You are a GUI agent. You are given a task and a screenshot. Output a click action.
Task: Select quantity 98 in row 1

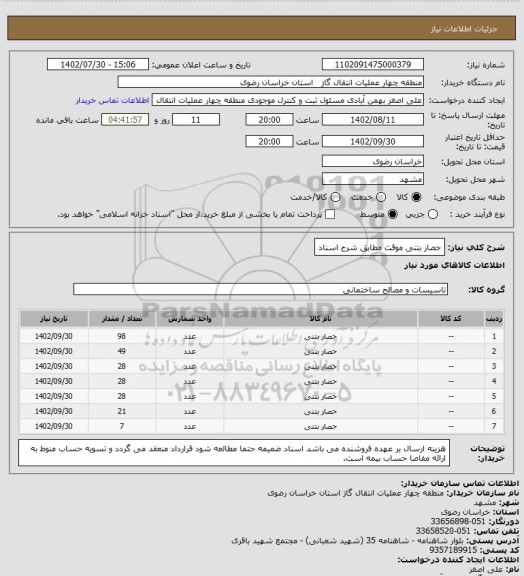click(x=122, y=336)
